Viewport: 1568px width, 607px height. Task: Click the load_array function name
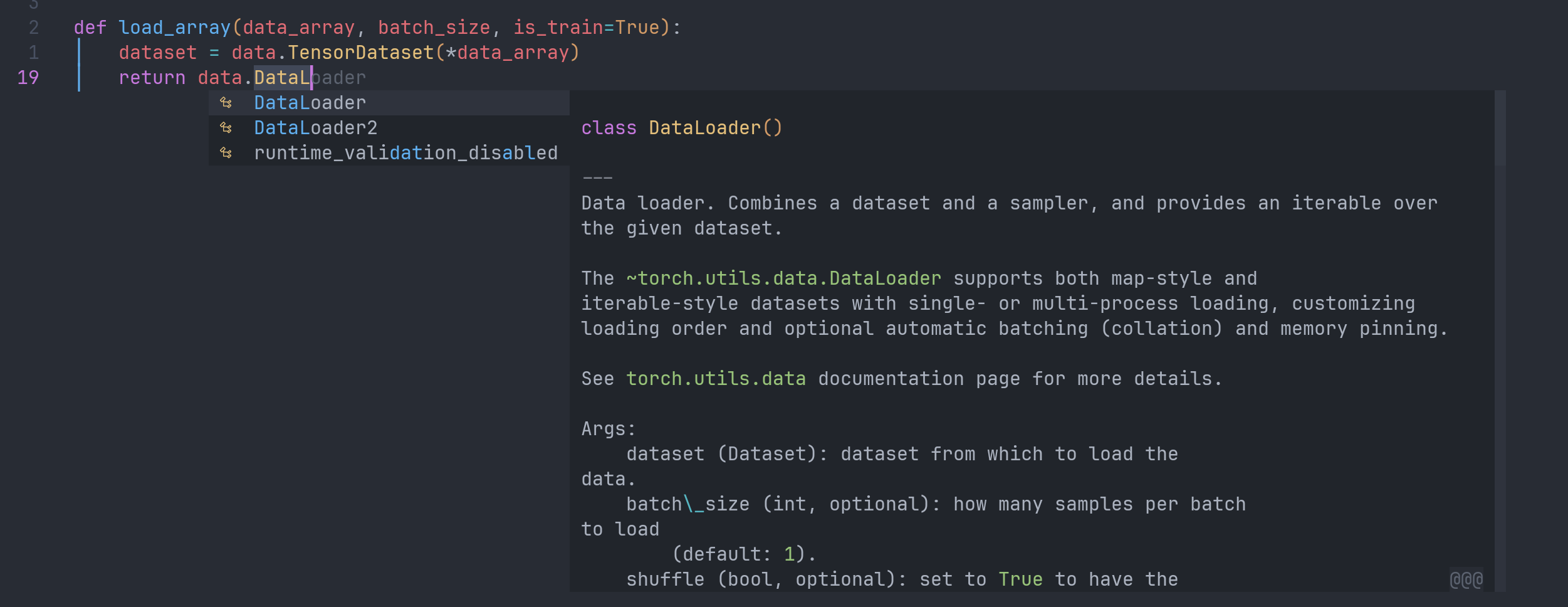(x=174, y=28)
